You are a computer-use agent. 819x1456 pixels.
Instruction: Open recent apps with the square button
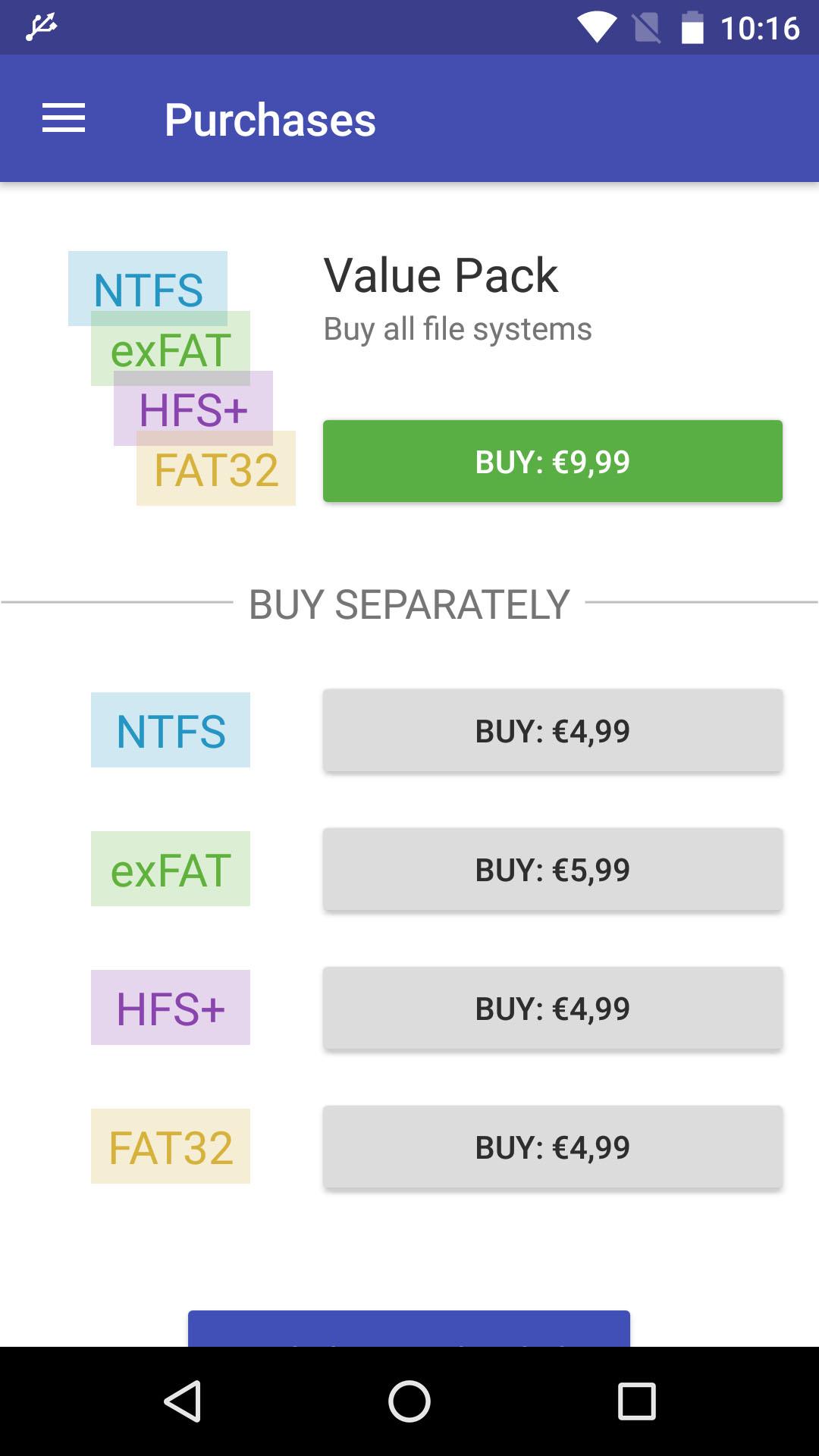pos(636,1401)
